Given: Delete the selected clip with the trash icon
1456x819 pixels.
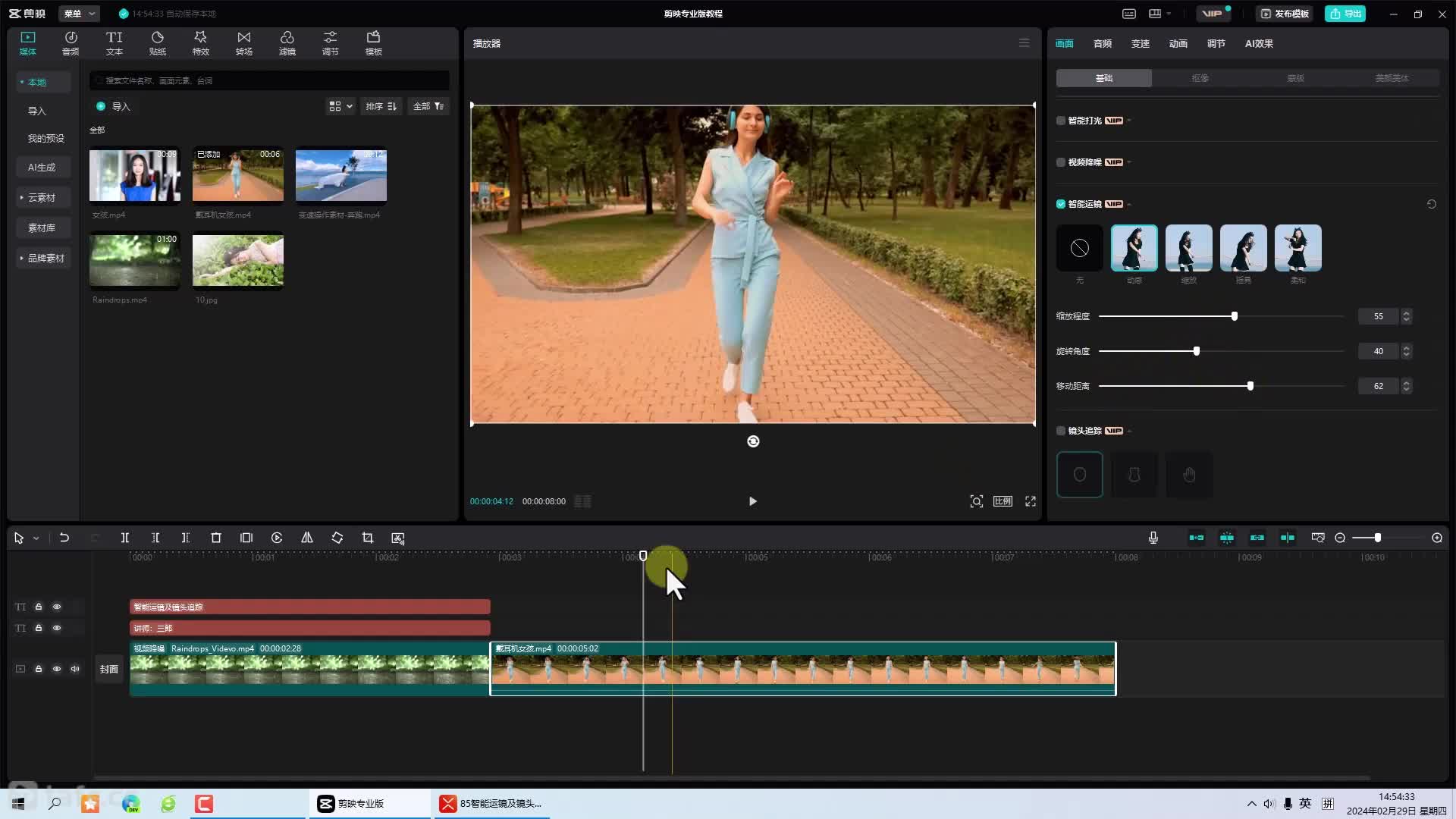Looking at the screenshot, I should [216, 538].
